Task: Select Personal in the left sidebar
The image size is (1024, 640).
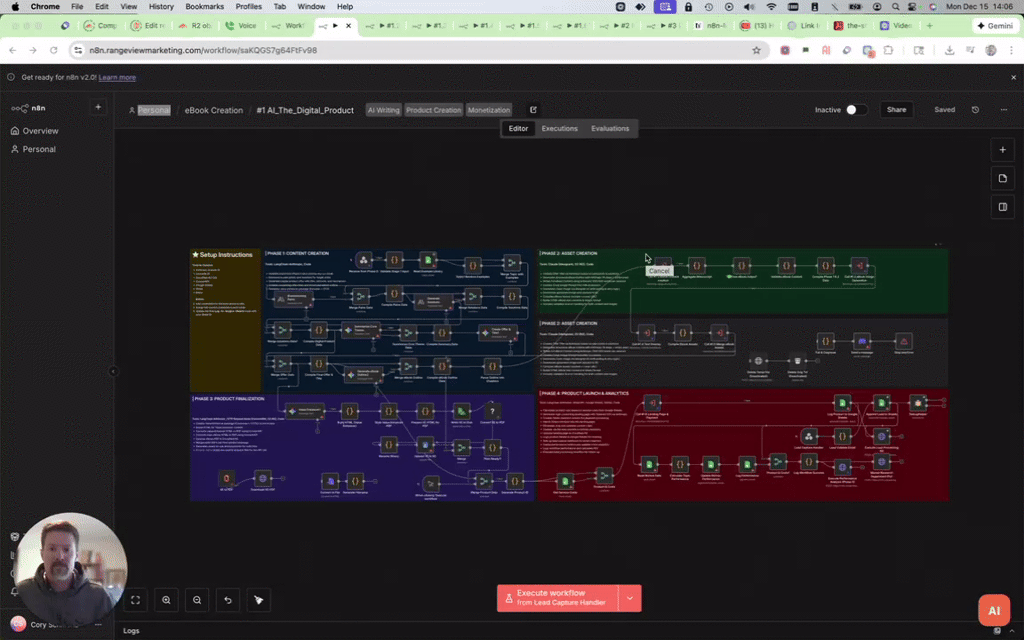Action: [x=38, y=149]
